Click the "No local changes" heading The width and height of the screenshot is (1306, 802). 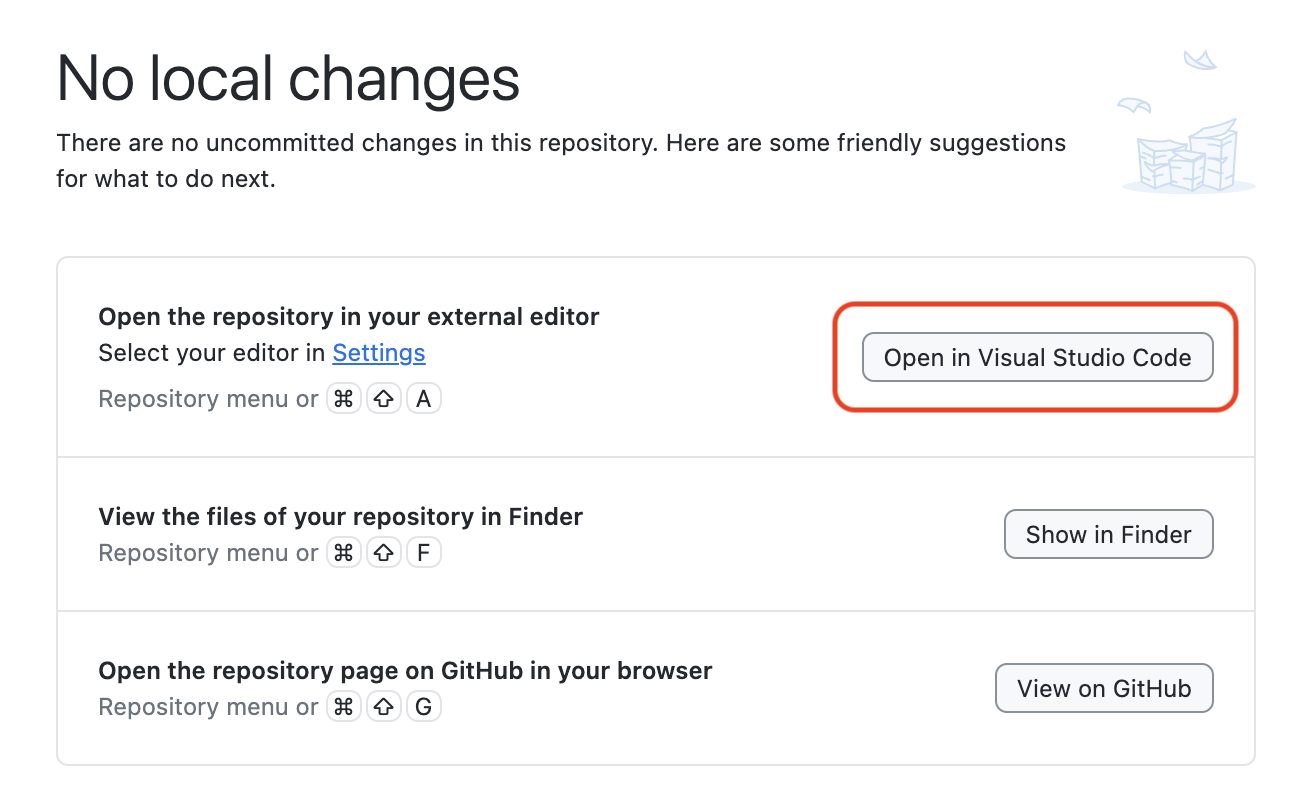click(x=288, y=78)
